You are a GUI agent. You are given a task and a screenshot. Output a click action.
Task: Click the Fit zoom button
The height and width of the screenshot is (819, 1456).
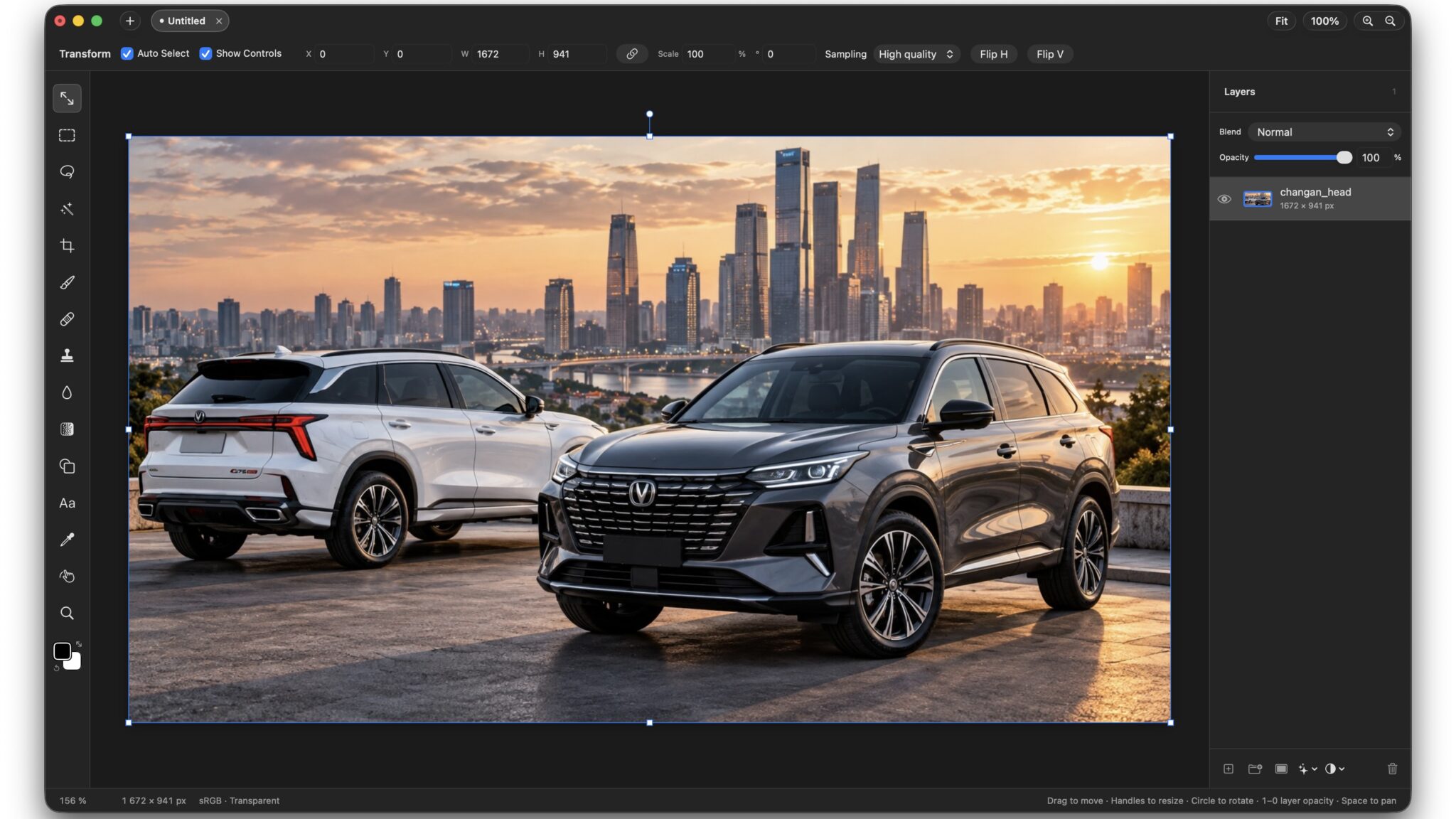click(x=1281, y=21)
